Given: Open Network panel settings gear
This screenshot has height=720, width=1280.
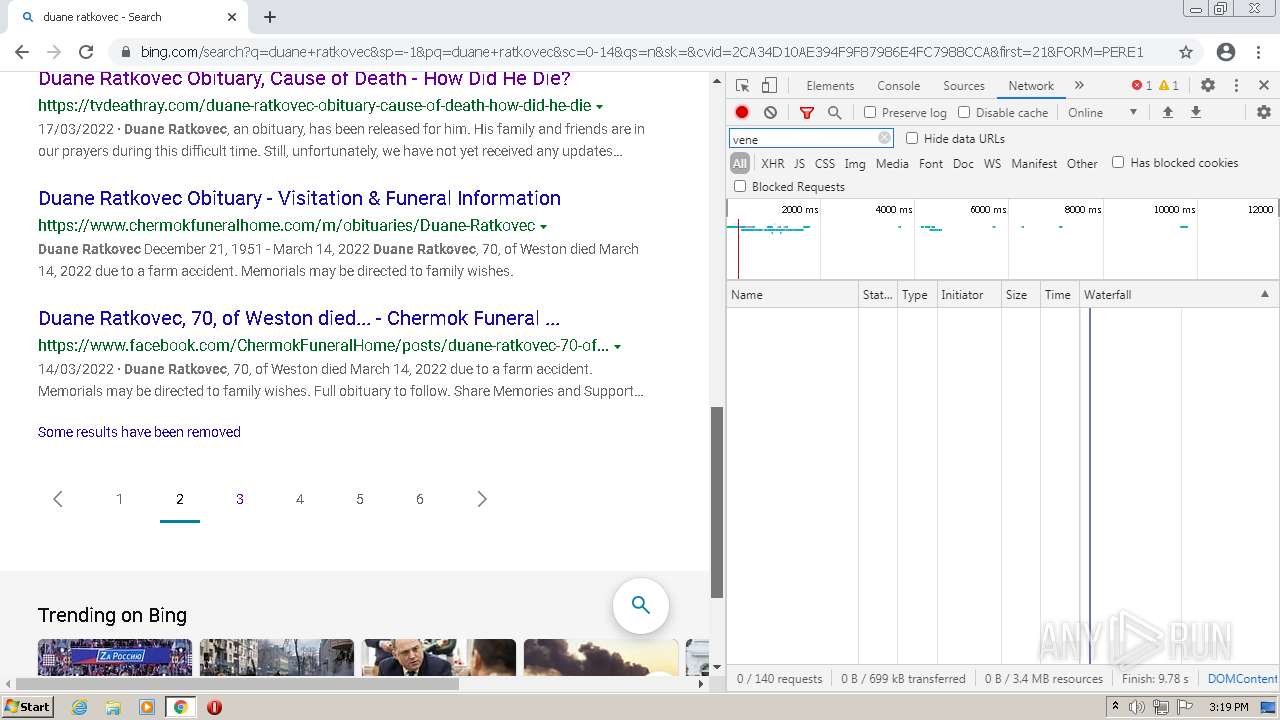Looking at the screenshot, I should 1264,113.
